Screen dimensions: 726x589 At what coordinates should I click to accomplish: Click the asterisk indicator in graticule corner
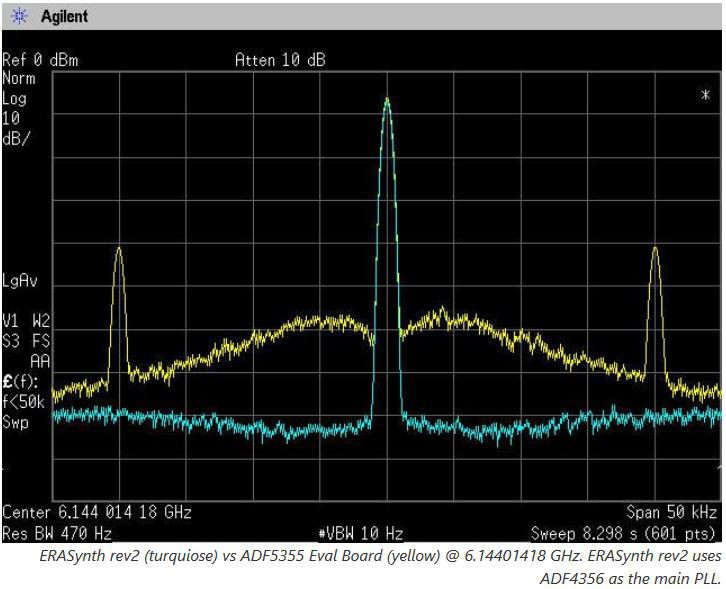[705, 95]
